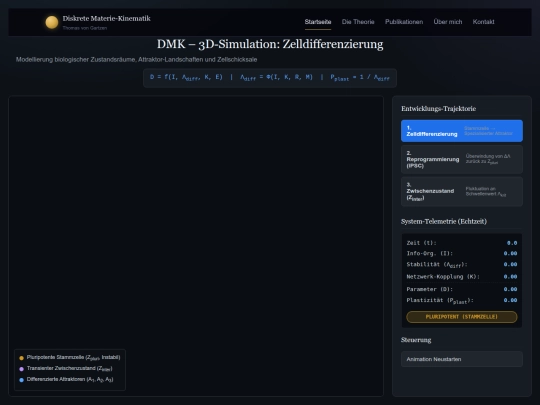540x405 pixels.
Task: Click the Transienter Zwischenzustand legend label
Action: click(70, 368)
